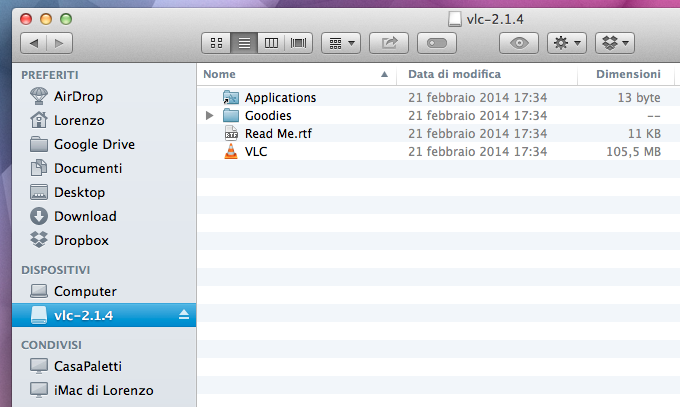Click the Goodies folder name
This screenshot has width=680, height=407.
[268, 115]
